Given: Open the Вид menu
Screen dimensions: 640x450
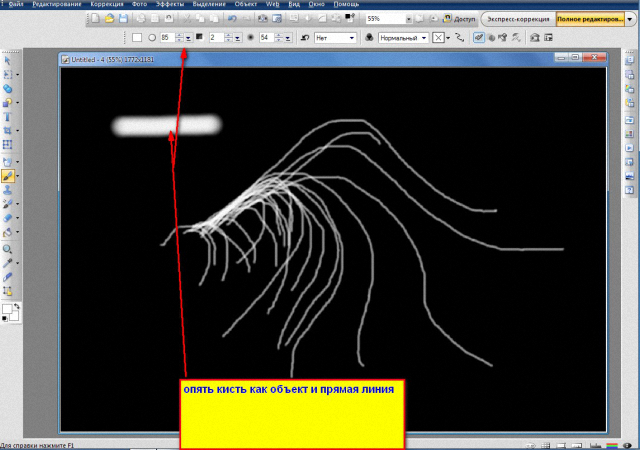Looking at the screenshot, I should [x=294, y=4].
